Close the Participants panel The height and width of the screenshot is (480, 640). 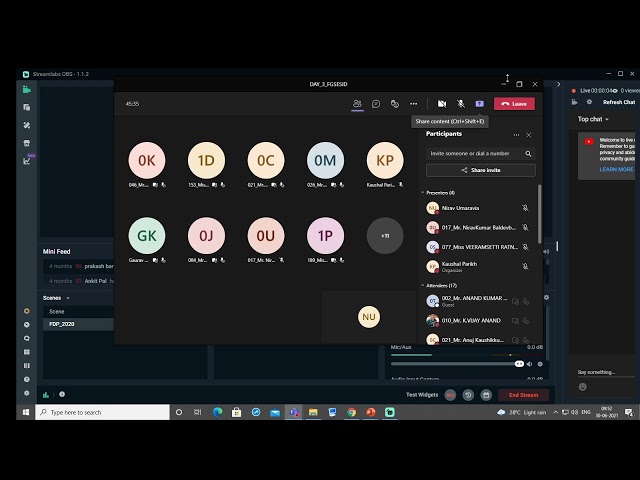tap(529, 135)
